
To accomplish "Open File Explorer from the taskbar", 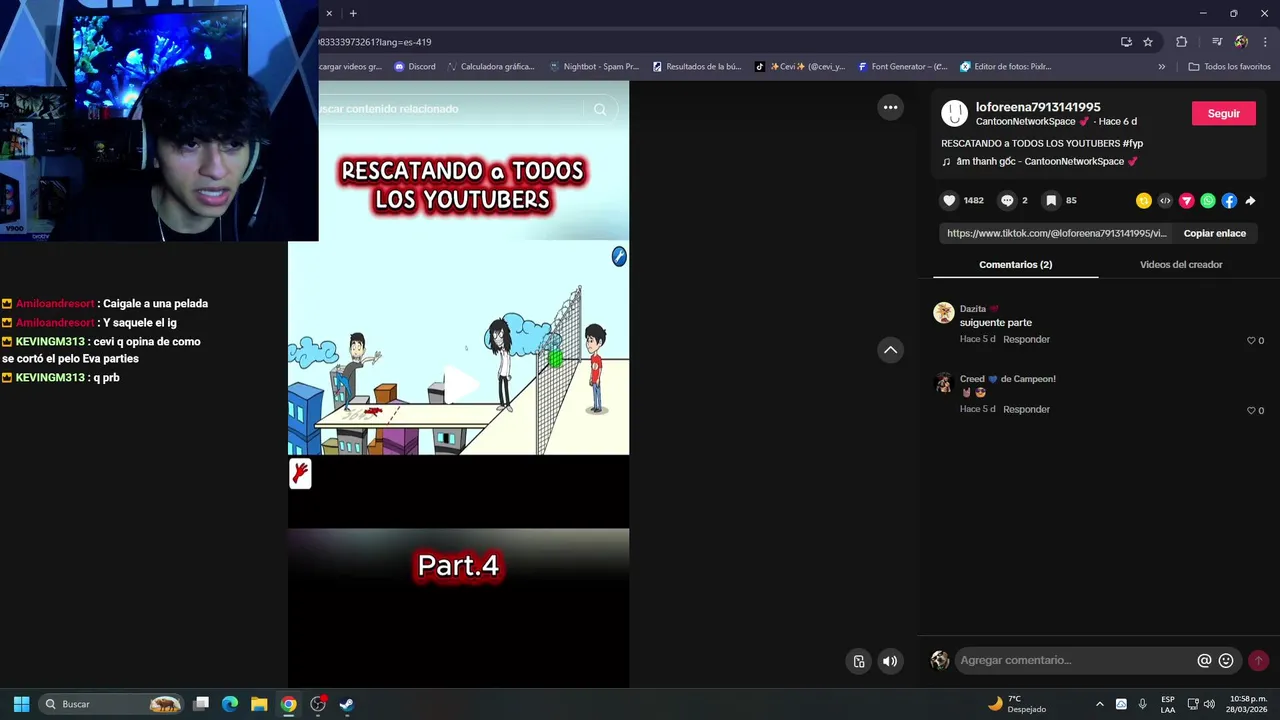I will (259, 704).
